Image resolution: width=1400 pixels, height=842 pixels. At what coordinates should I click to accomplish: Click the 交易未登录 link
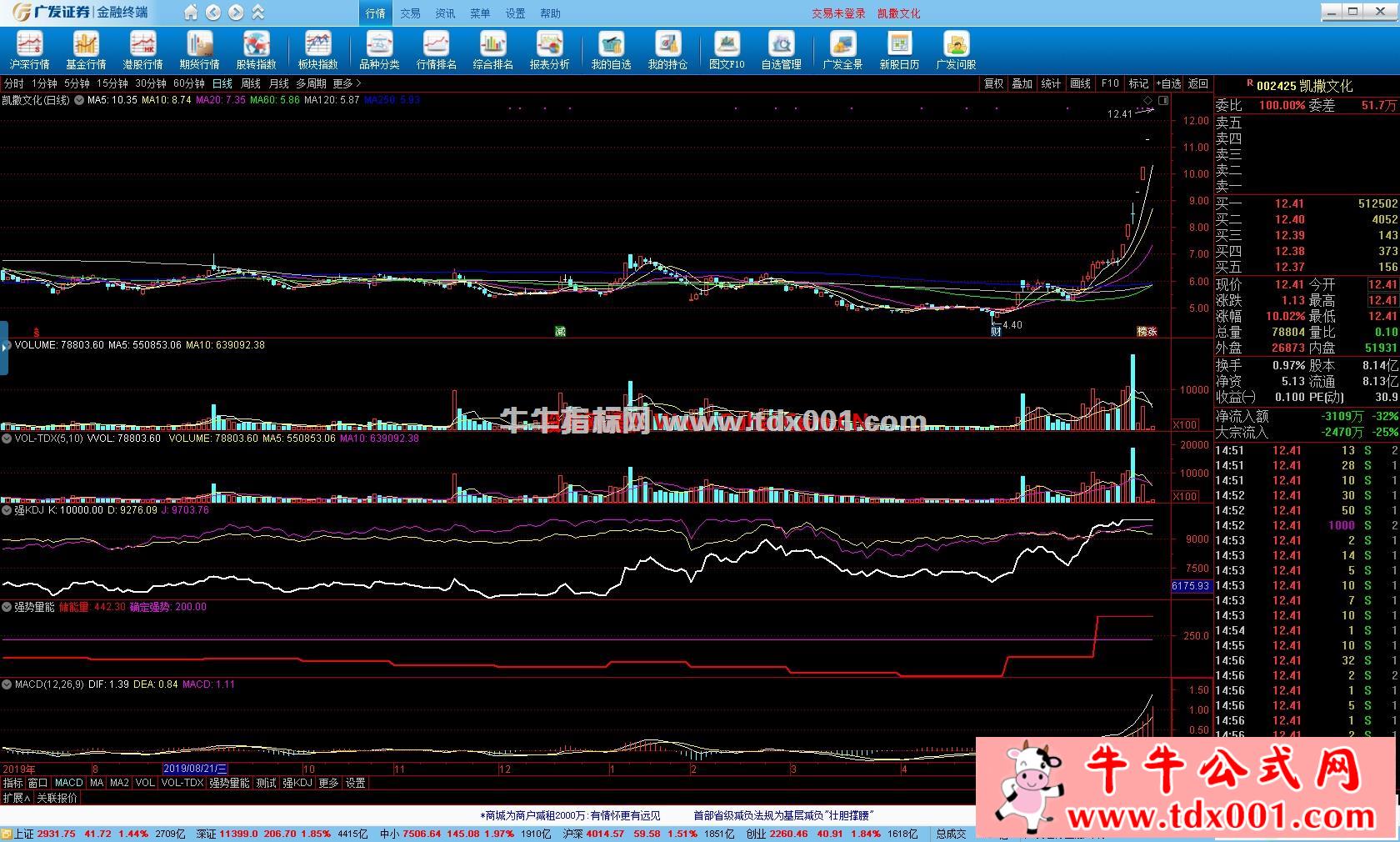(838, 13)
